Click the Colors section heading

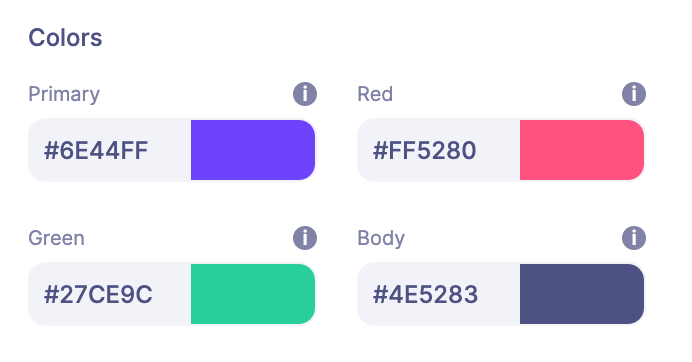pyautogui.click(x=65, y=38)
